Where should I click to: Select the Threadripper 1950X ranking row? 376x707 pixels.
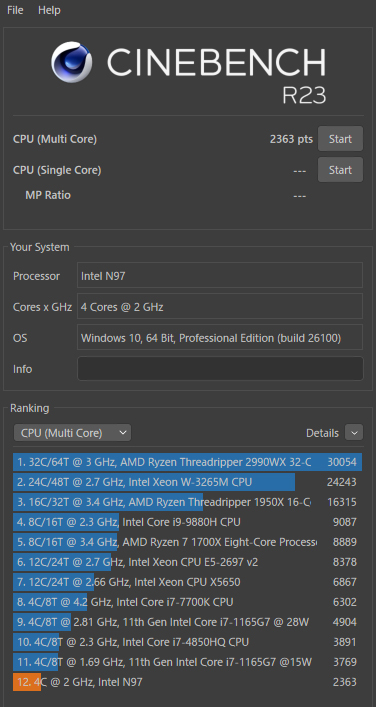point(188,502)
